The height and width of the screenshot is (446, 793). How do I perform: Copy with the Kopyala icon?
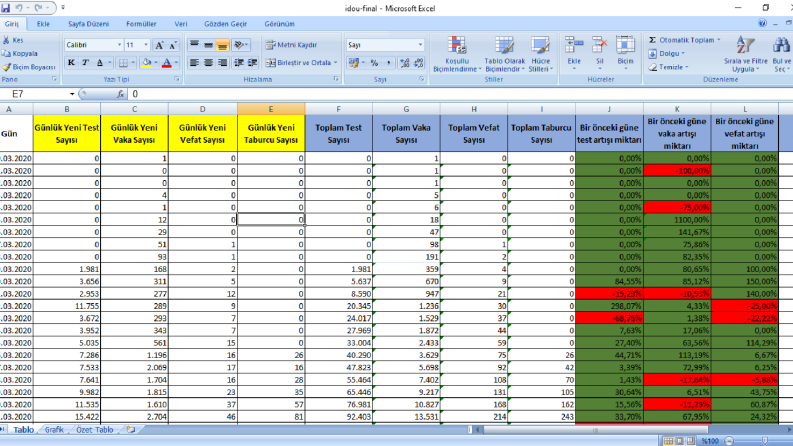tap(6, 53)
